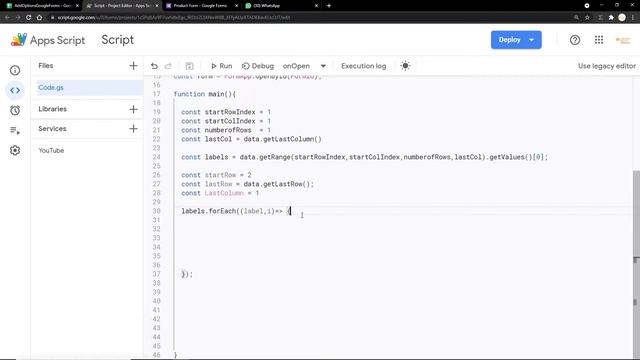Image resolution: width=640 pixels, height=360 pixels.
Task: Open the Google apps grid
Action: (599, 40)
